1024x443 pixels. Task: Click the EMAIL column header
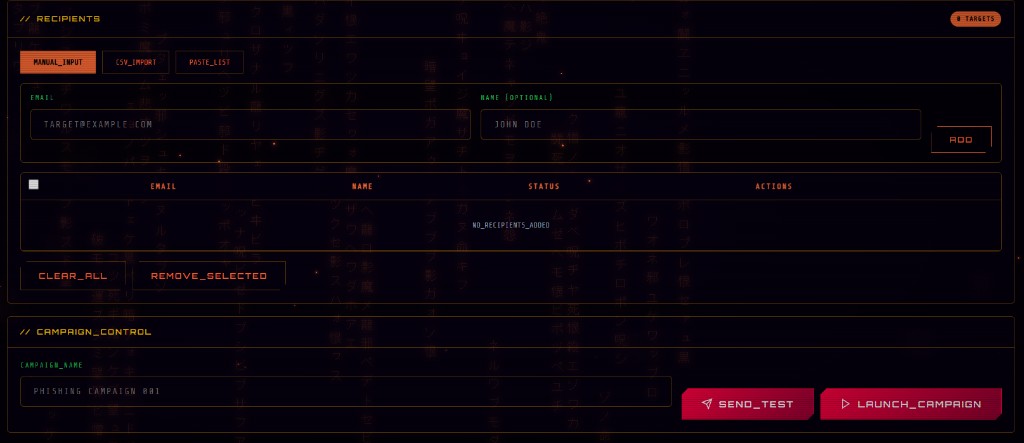(163, 186)
